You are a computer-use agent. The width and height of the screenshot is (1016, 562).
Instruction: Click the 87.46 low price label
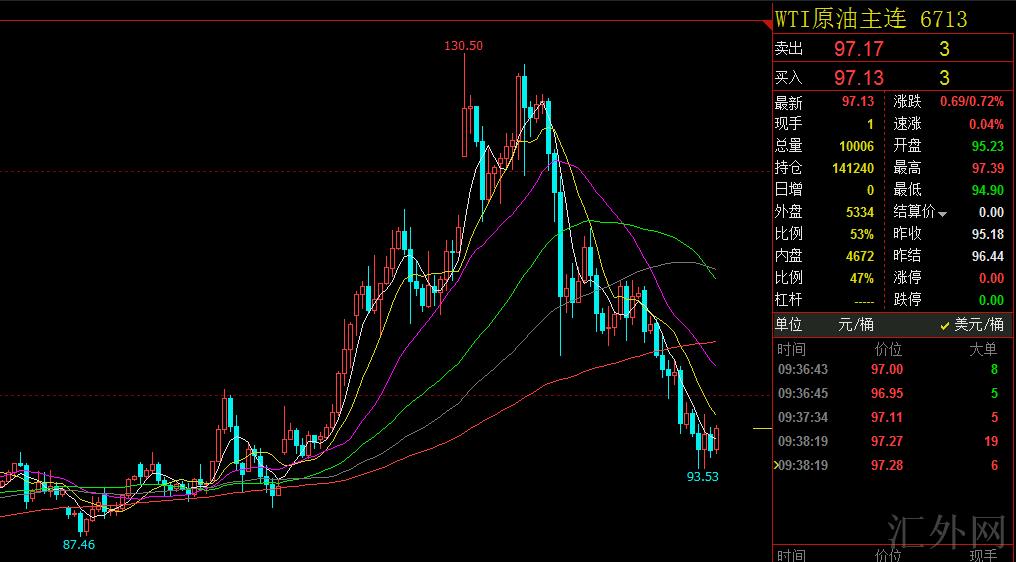pos(78,545)
